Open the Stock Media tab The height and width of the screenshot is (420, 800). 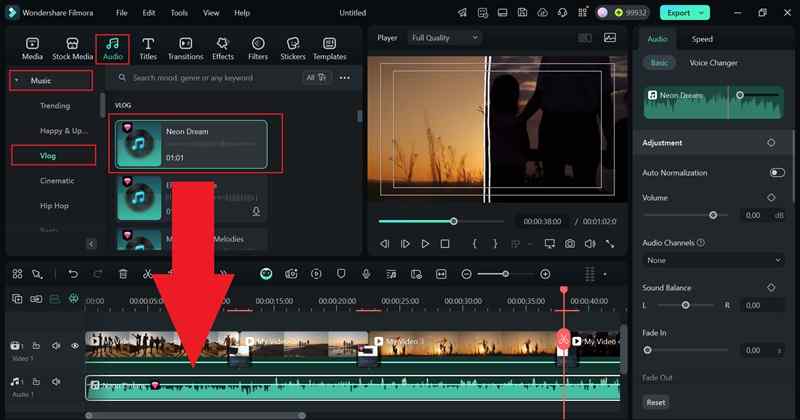pos(72,49)
